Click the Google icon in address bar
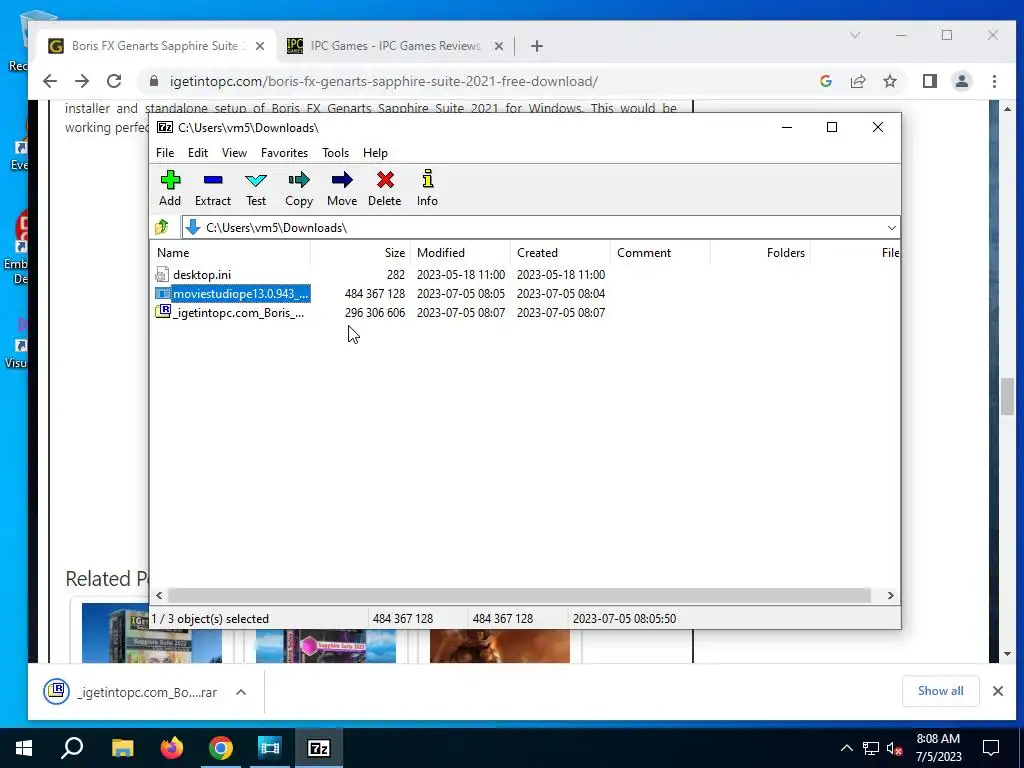Screen dimensions: 1024x768 click(825, 81)
